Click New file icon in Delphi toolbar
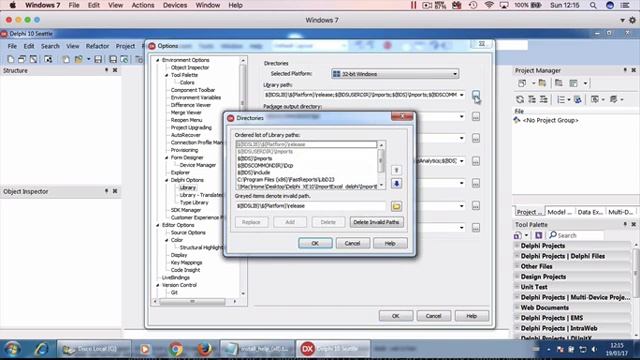640x360 pixels. [11, 60]
